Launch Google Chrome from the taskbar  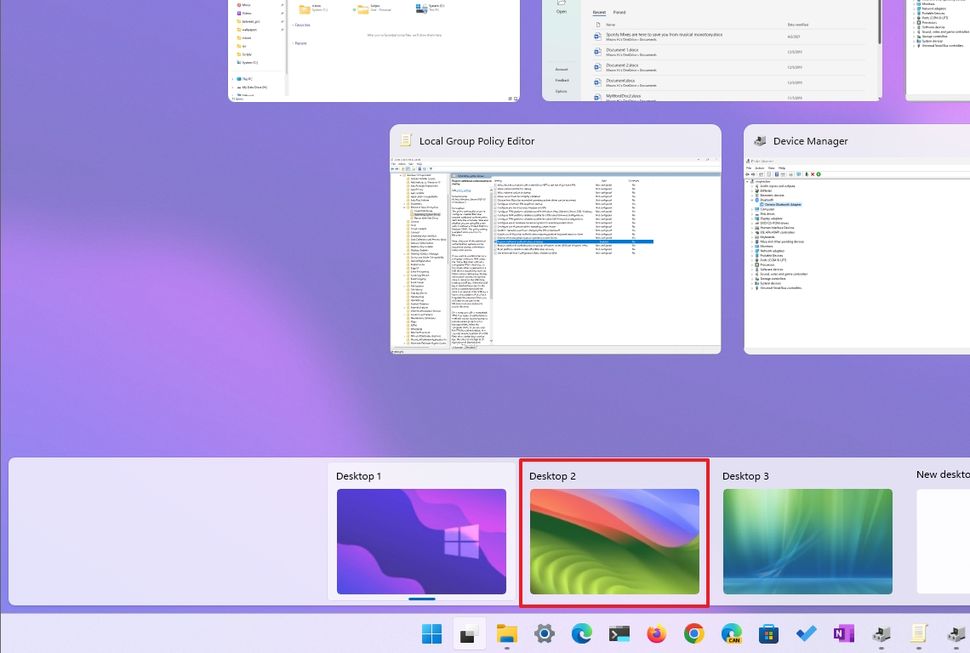(x=695, y=633)
